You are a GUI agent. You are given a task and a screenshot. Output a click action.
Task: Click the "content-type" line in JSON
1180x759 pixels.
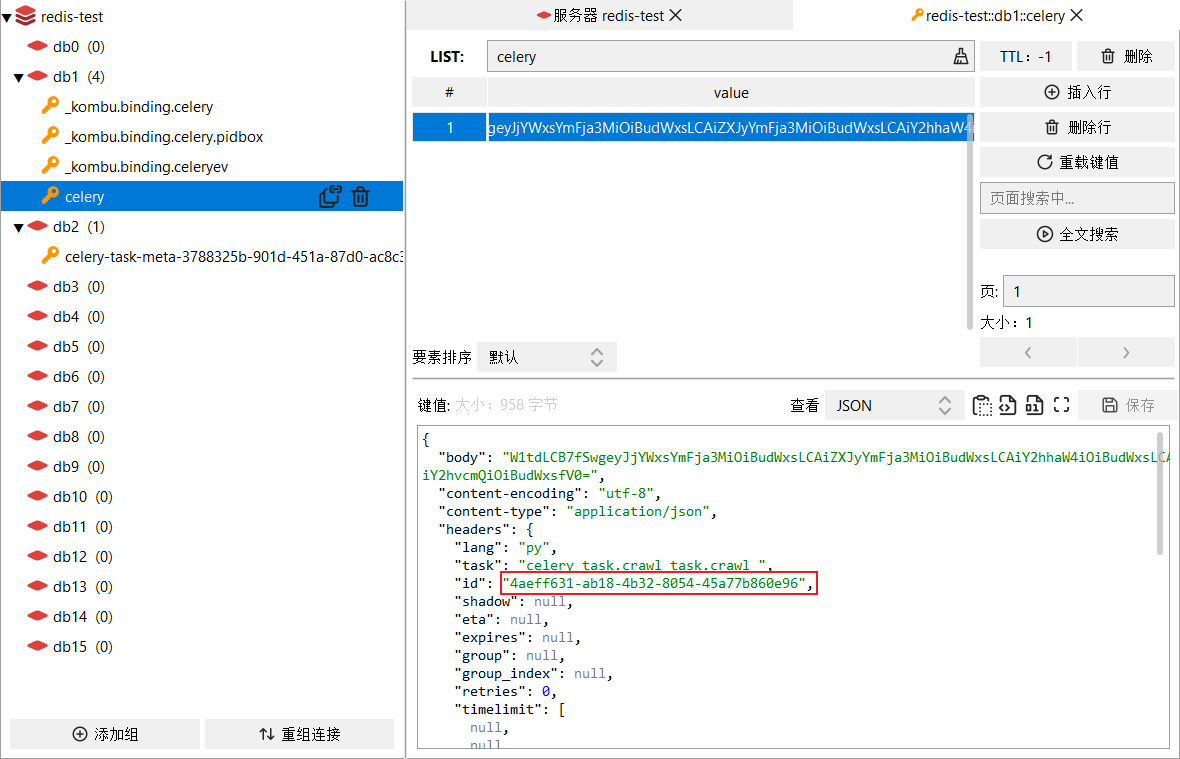click(578, 512)
